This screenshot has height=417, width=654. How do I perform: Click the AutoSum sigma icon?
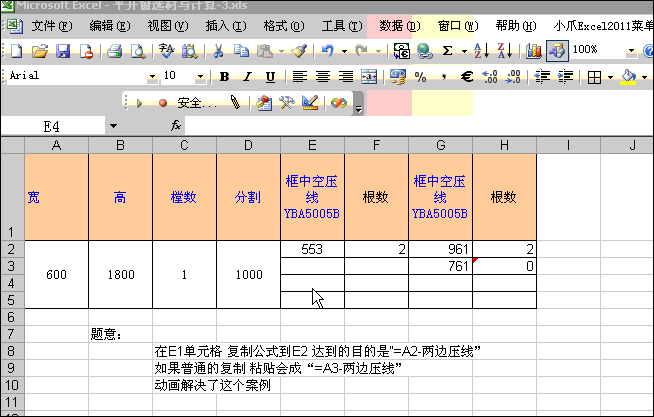[447, 50]
